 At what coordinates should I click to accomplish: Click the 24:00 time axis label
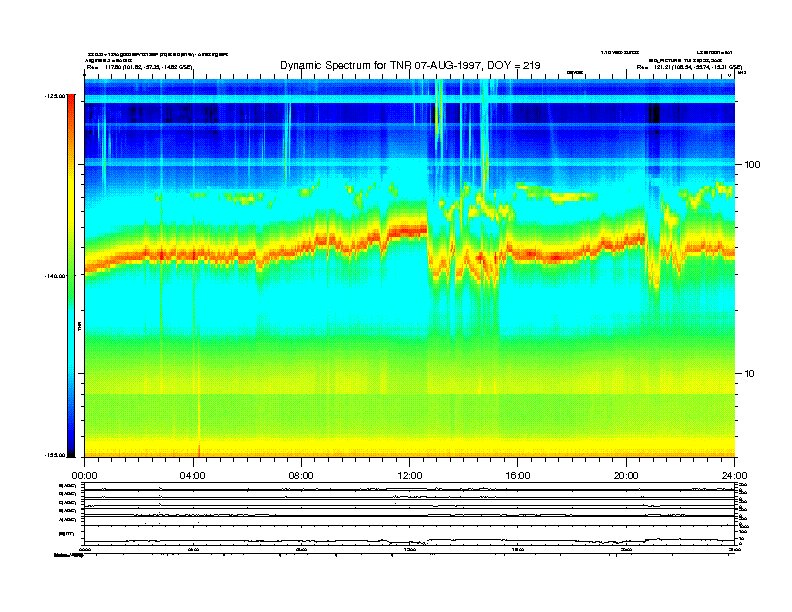click(734, 476)
